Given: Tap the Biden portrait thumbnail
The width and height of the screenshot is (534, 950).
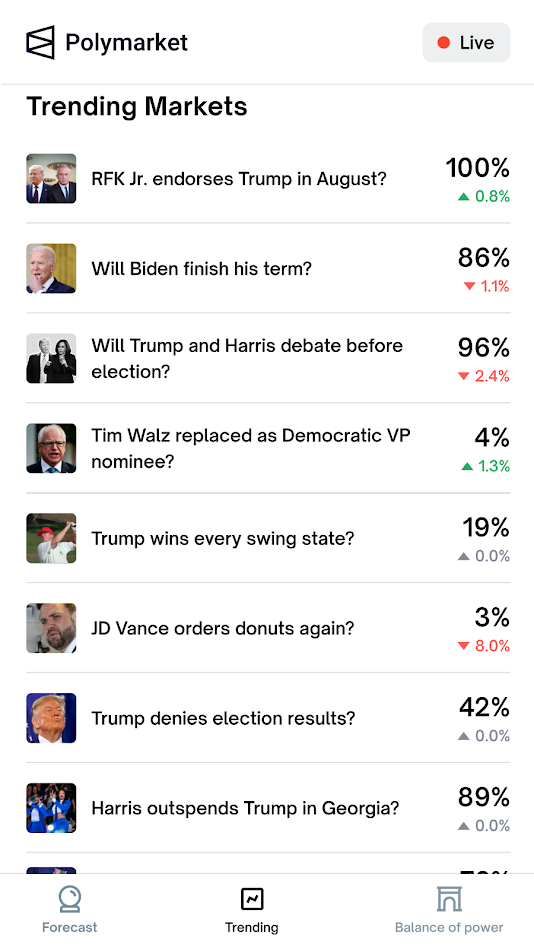Looking at the screenshot, I should [51, 268].
